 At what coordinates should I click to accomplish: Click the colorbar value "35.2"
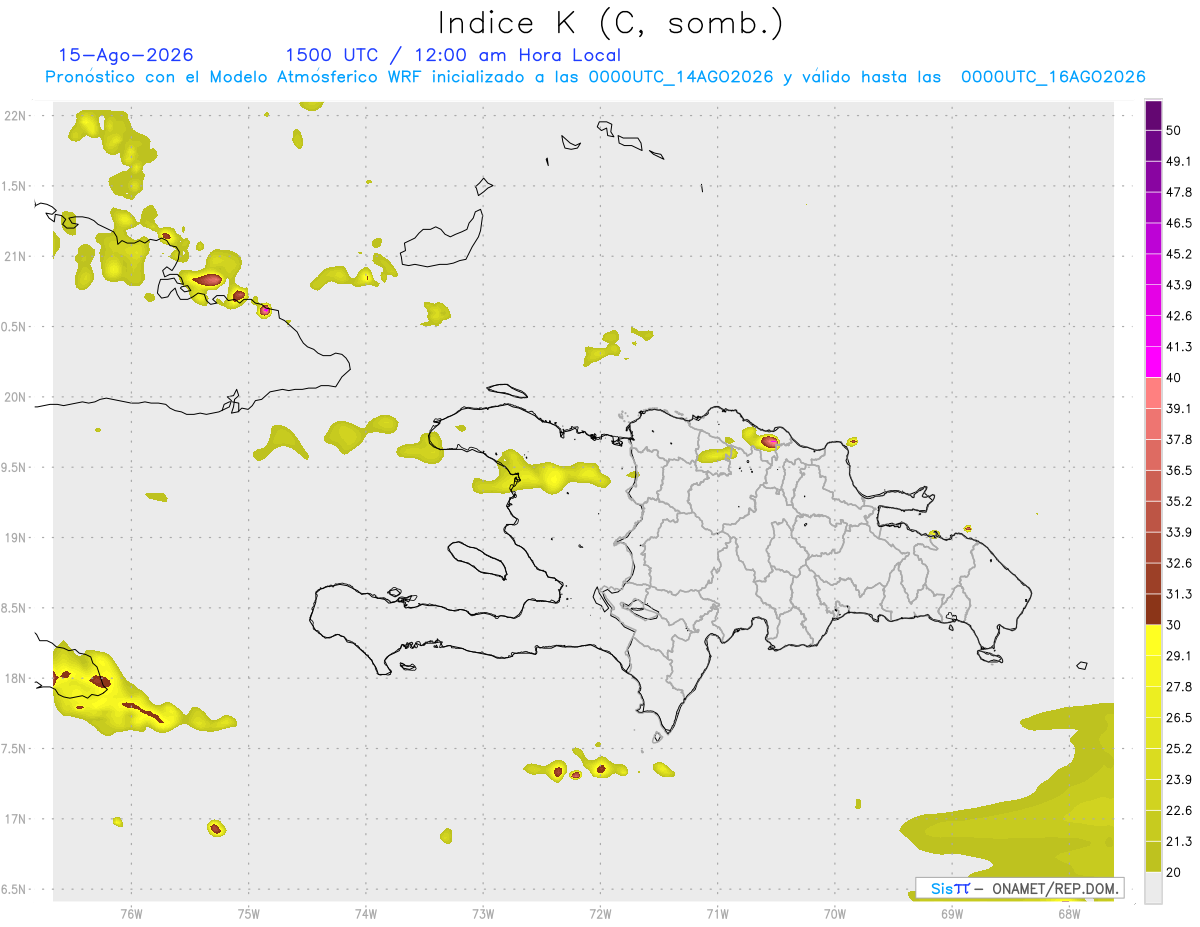click(1179, 501)
